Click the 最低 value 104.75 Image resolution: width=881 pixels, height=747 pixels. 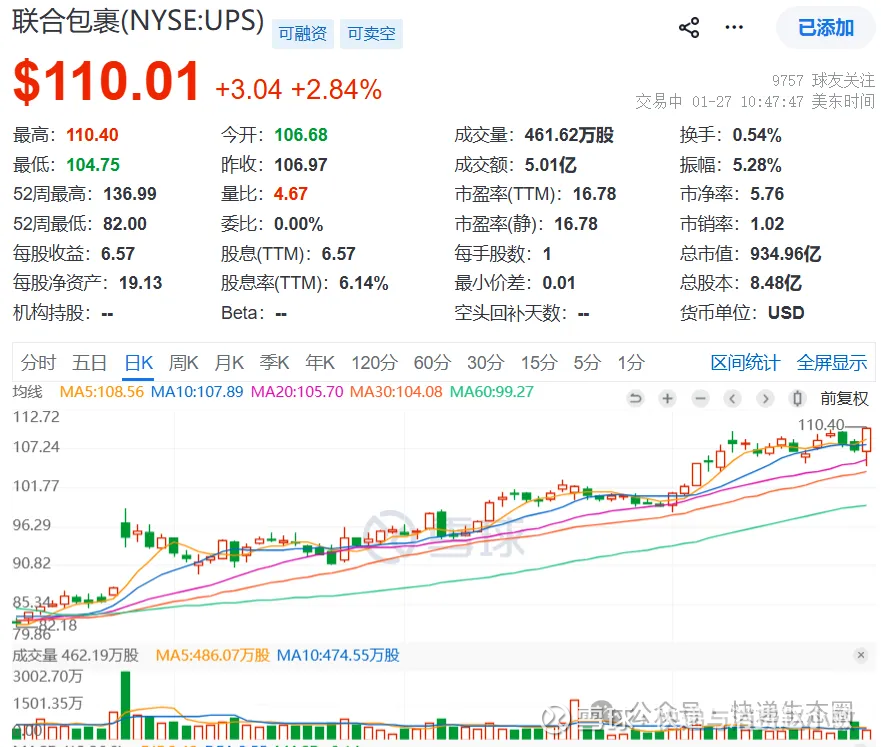93,165
